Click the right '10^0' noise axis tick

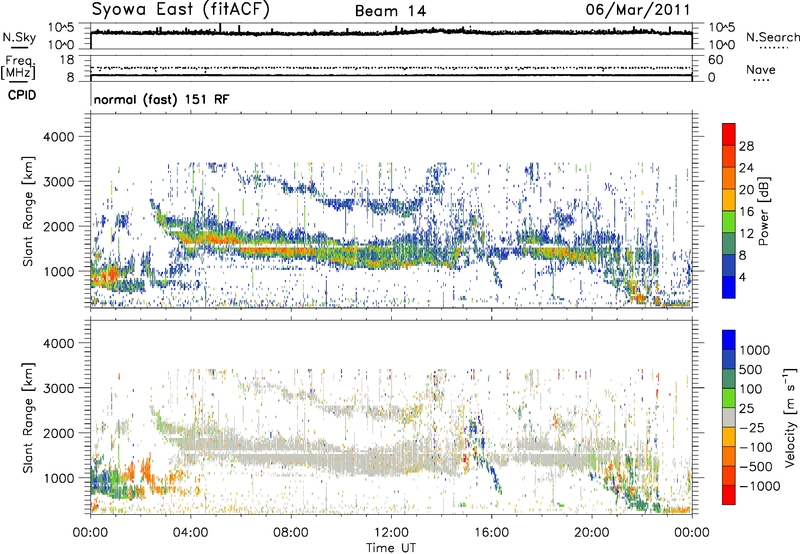point(722,45)
